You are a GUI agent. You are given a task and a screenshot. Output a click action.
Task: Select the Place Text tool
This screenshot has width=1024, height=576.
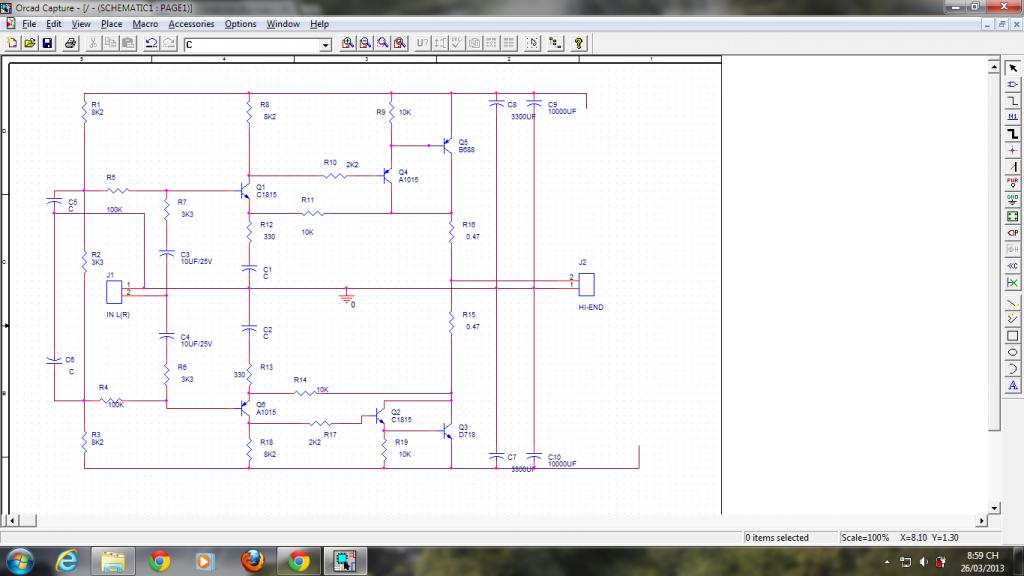click(1012, 385)
